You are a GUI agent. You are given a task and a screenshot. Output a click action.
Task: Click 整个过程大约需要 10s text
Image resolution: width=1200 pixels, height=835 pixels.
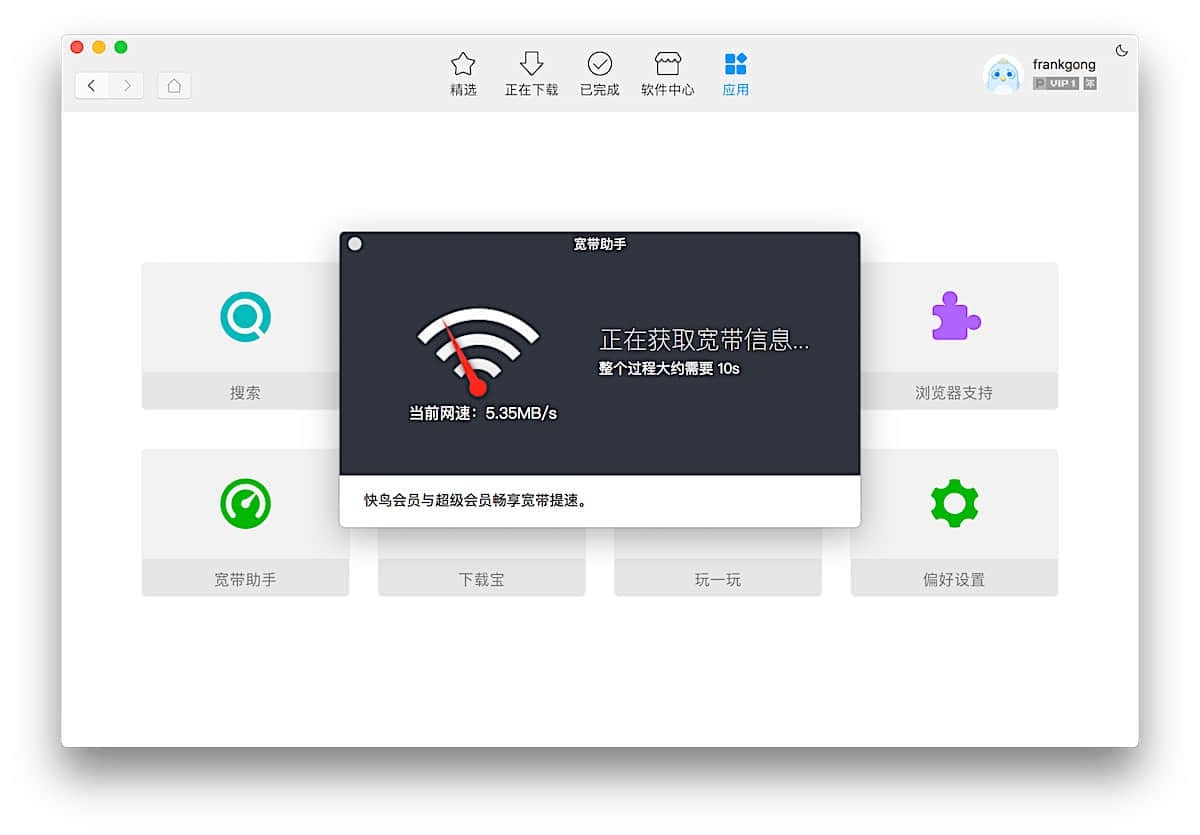[669, 368]
